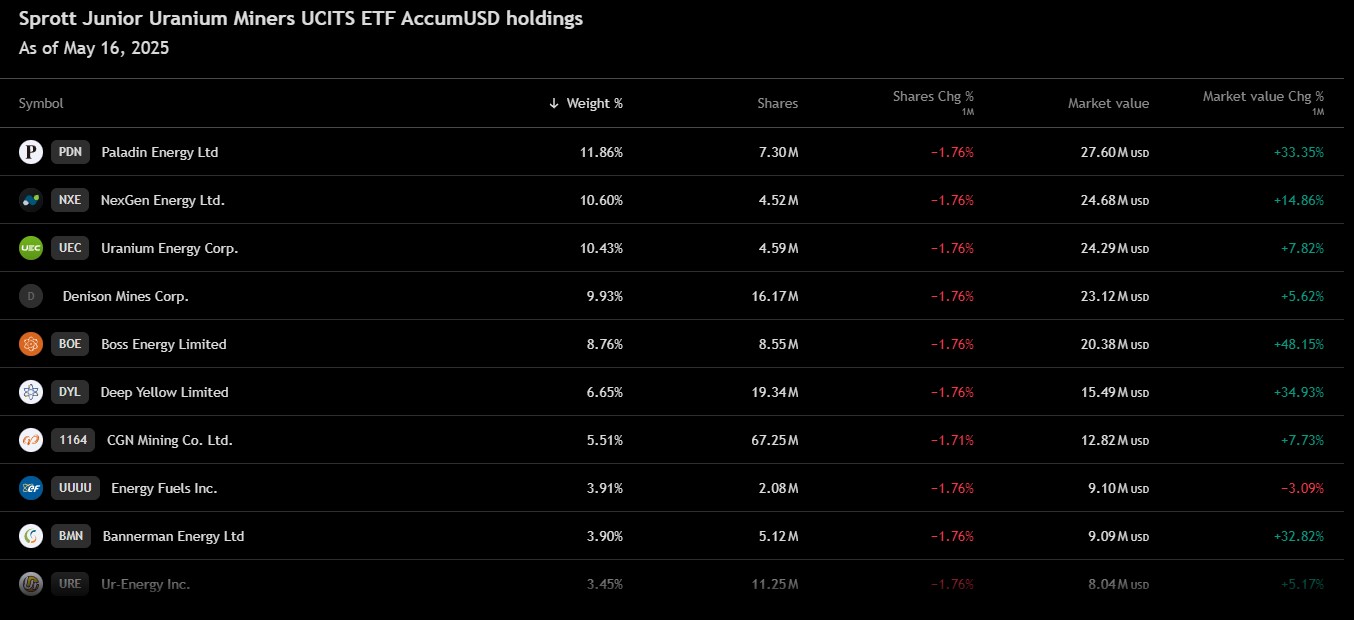This screenshot has height=620, width=1354.
Task: Click the NexGen Energy logo icon
Action: [31, 200]
